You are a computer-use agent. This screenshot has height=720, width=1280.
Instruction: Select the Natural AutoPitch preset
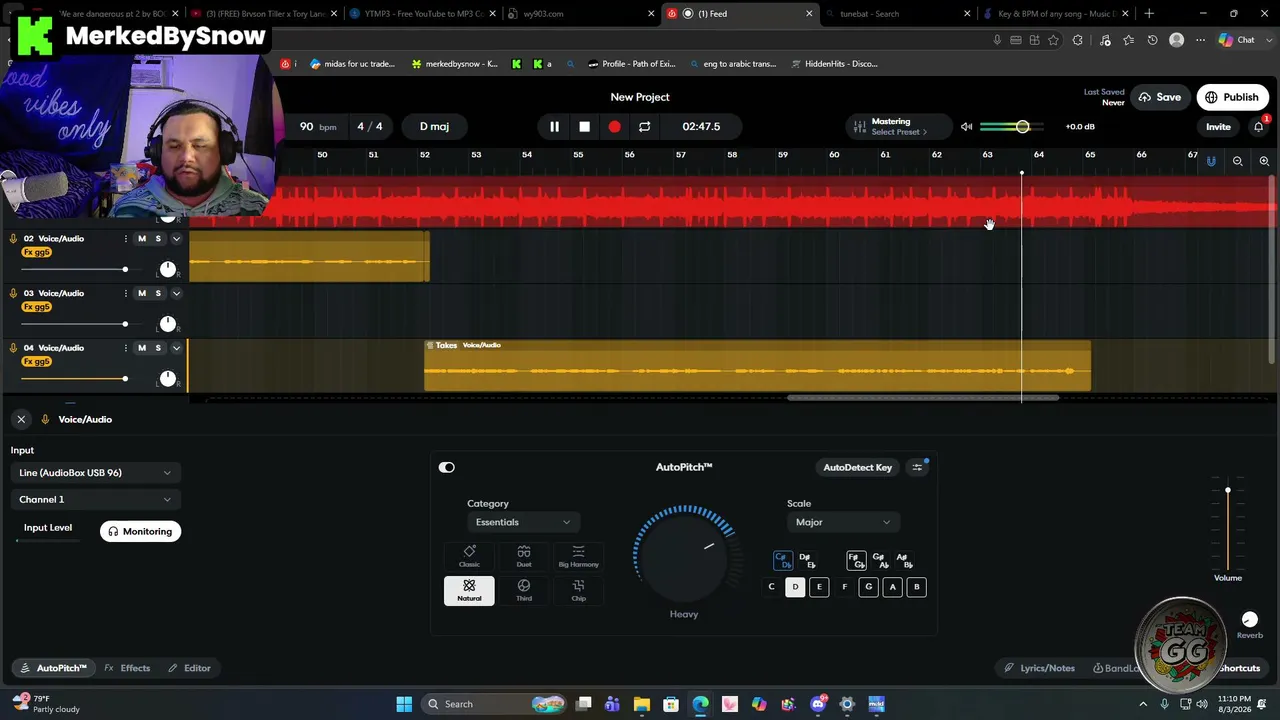coord(469,591)
